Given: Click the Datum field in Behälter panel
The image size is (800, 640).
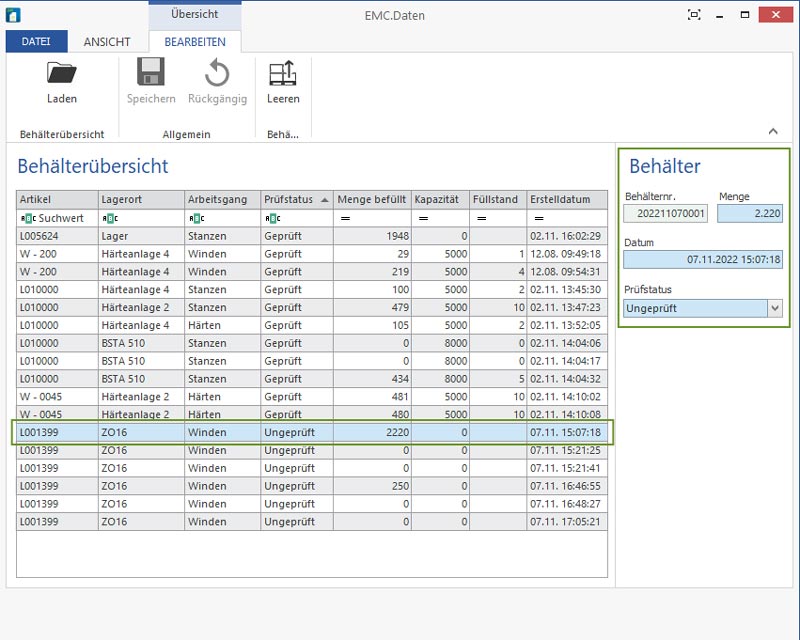Looking at the screenshot, I should click(703, 260).
